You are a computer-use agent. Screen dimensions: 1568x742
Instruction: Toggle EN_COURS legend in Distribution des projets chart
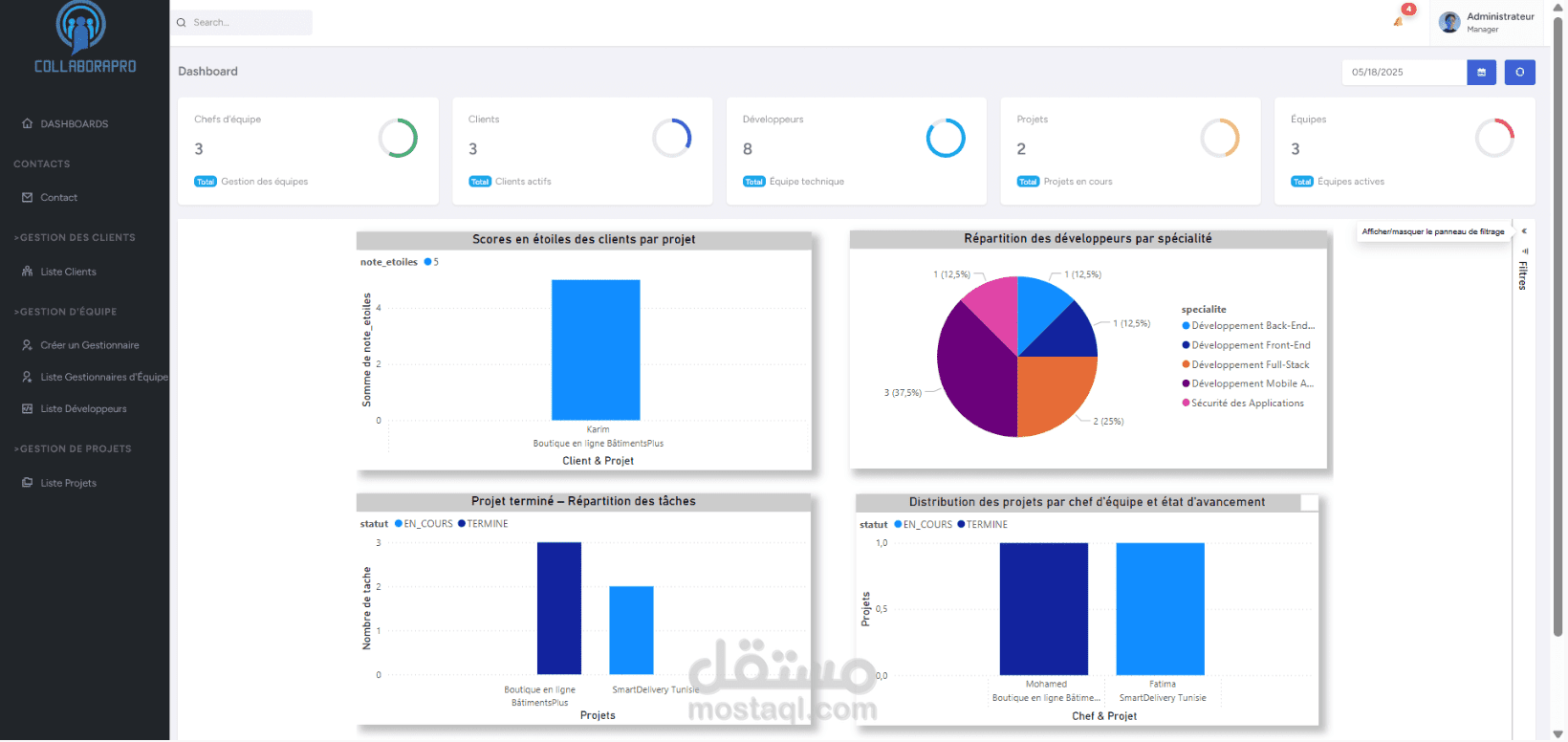pyautogui.click(x=923, y=525)
